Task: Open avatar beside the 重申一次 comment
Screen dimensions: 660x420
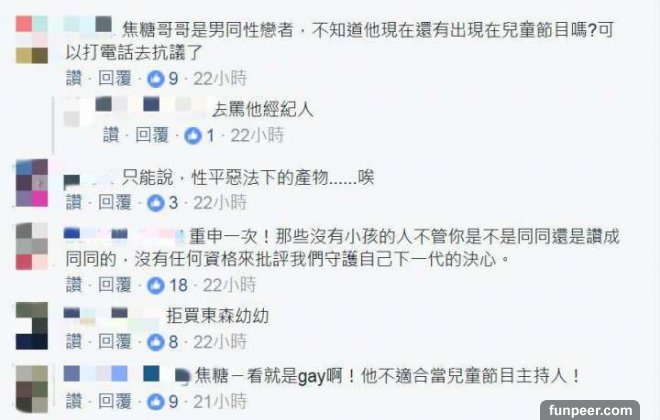Action: (x=32, y=246)
